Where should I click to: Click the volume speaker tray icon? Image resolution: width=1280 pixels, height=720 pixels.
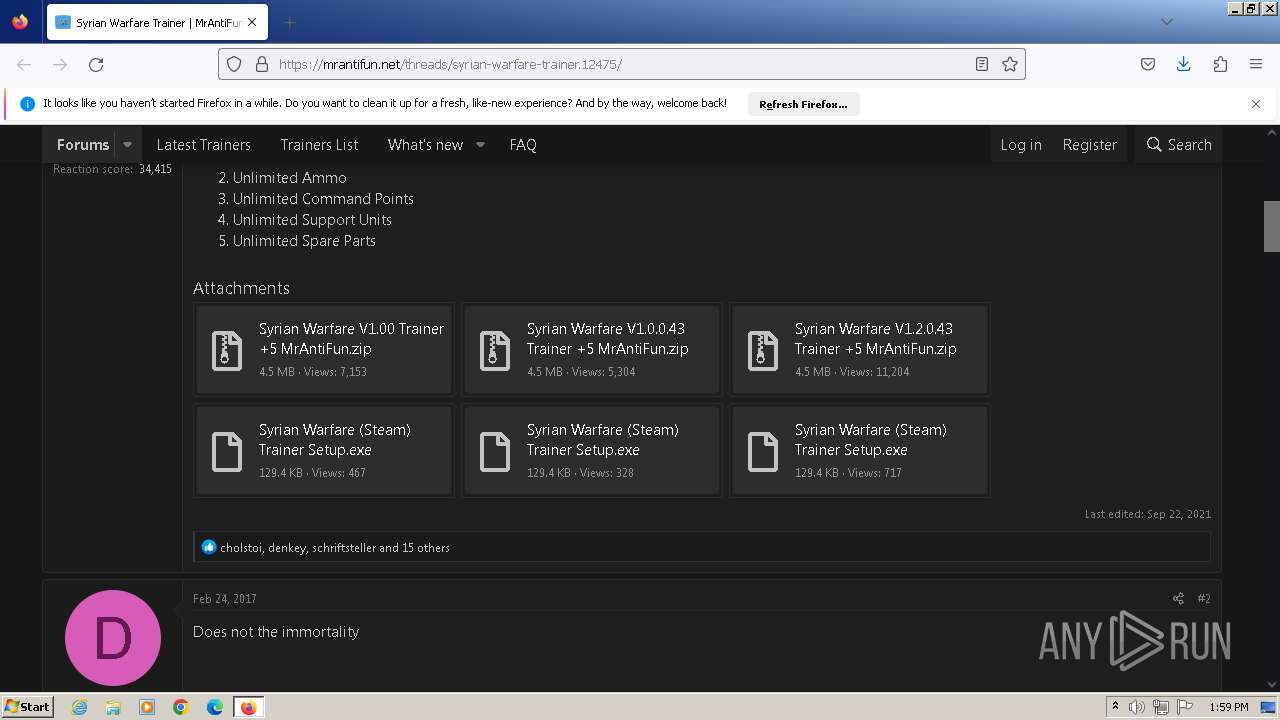(1137, 707)
